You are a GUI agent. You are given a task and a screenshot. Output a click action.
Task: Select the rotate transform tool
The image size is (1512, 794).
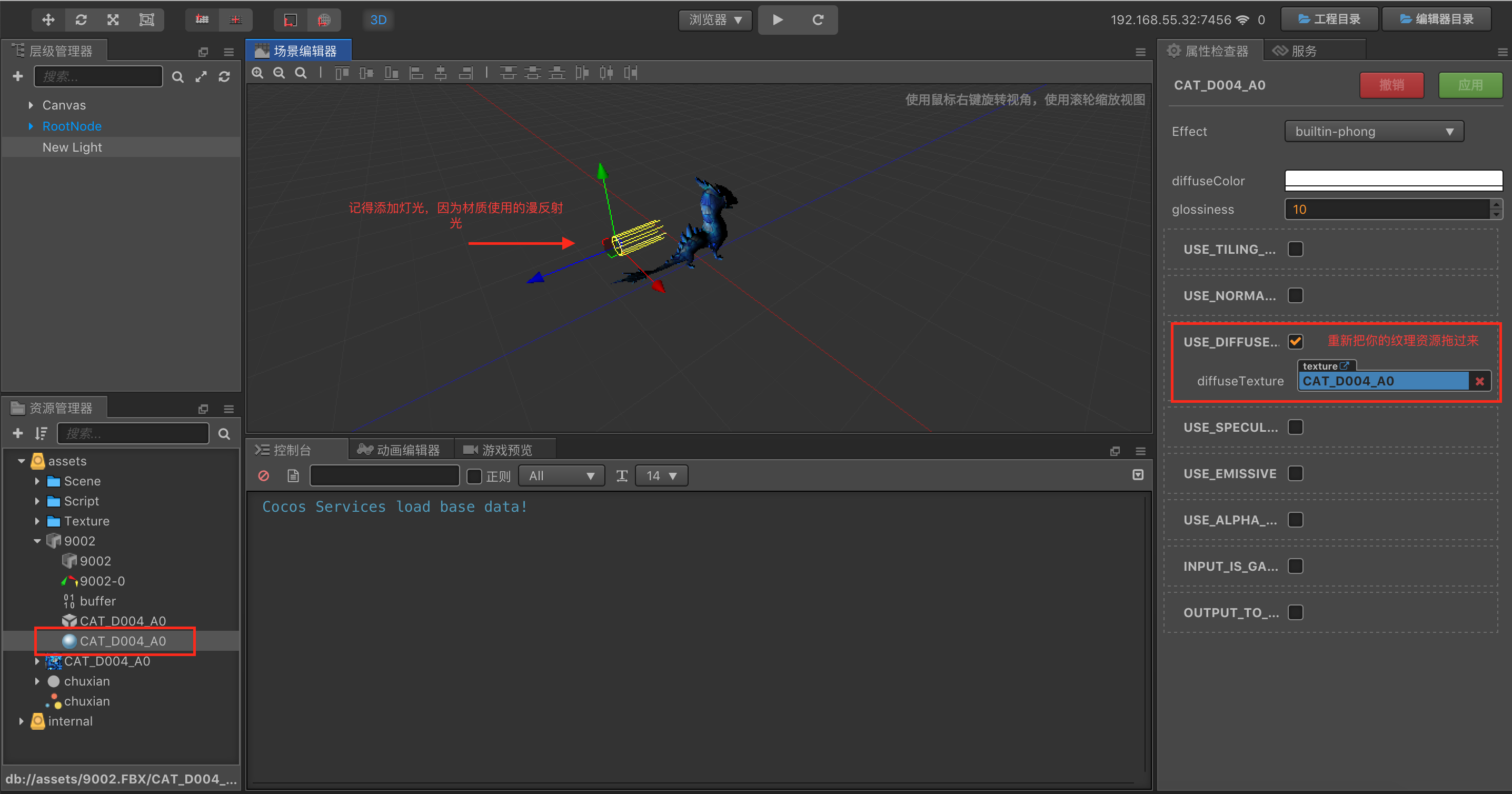pyautogui.click(x=81, y=20)
